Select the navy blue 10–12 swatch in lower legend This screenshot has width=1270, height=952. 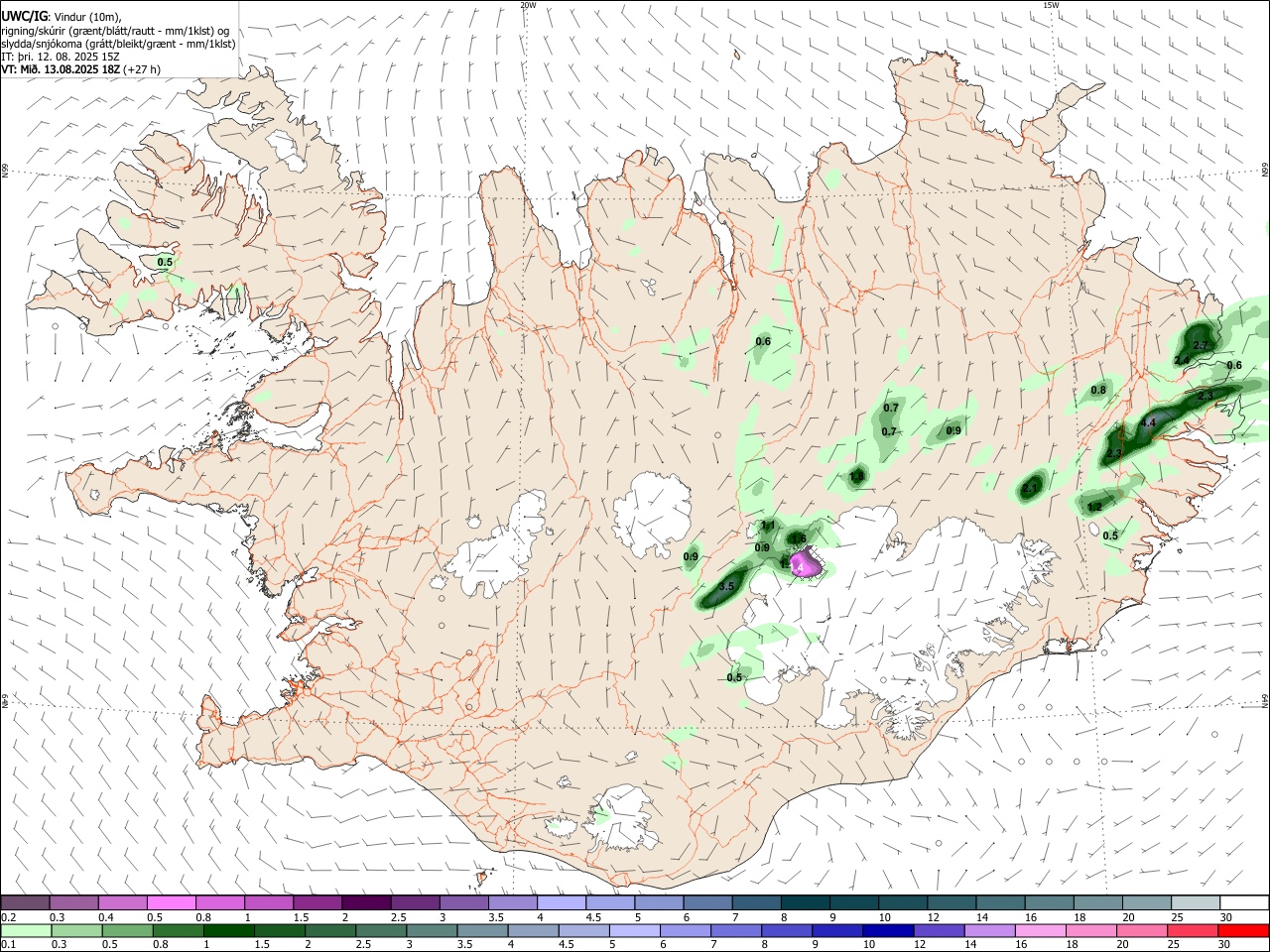click(x=890, y=930)
